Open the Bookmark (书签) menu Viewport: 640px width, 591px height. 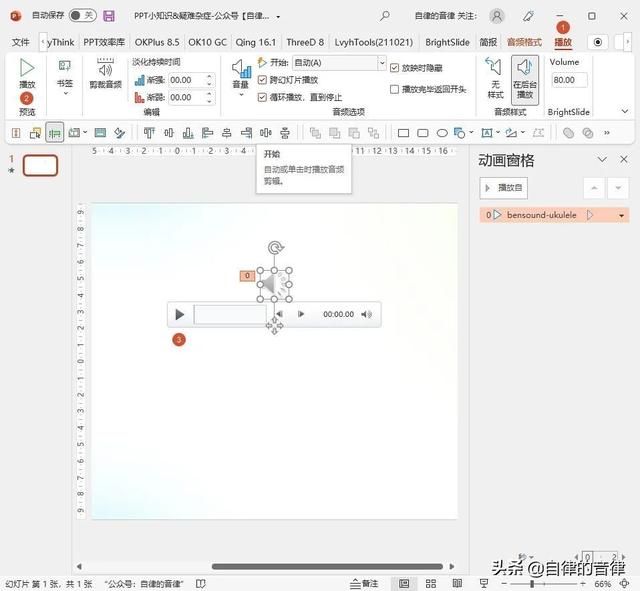(64, 77)
